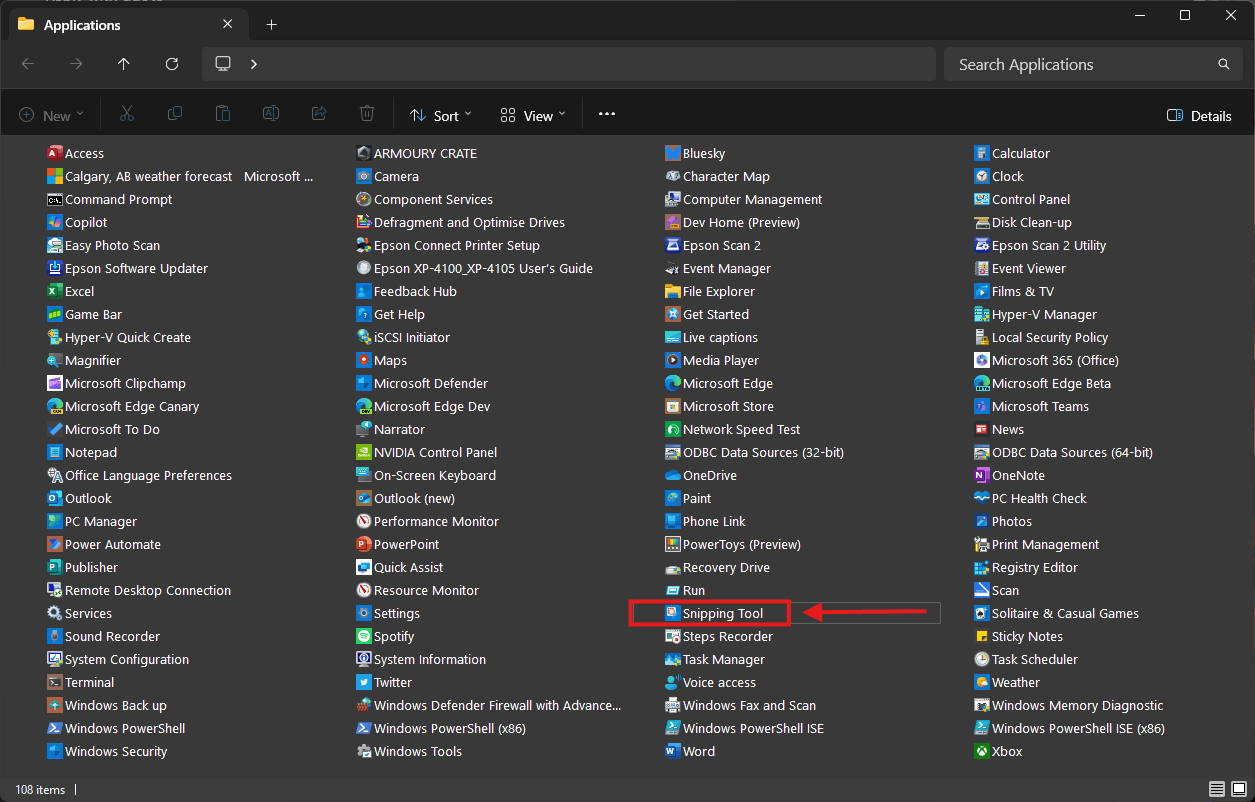The height and width of the screenshot is (802, 1255).
Task: Select the Paint app icon
Action: (x=674, y=498)
